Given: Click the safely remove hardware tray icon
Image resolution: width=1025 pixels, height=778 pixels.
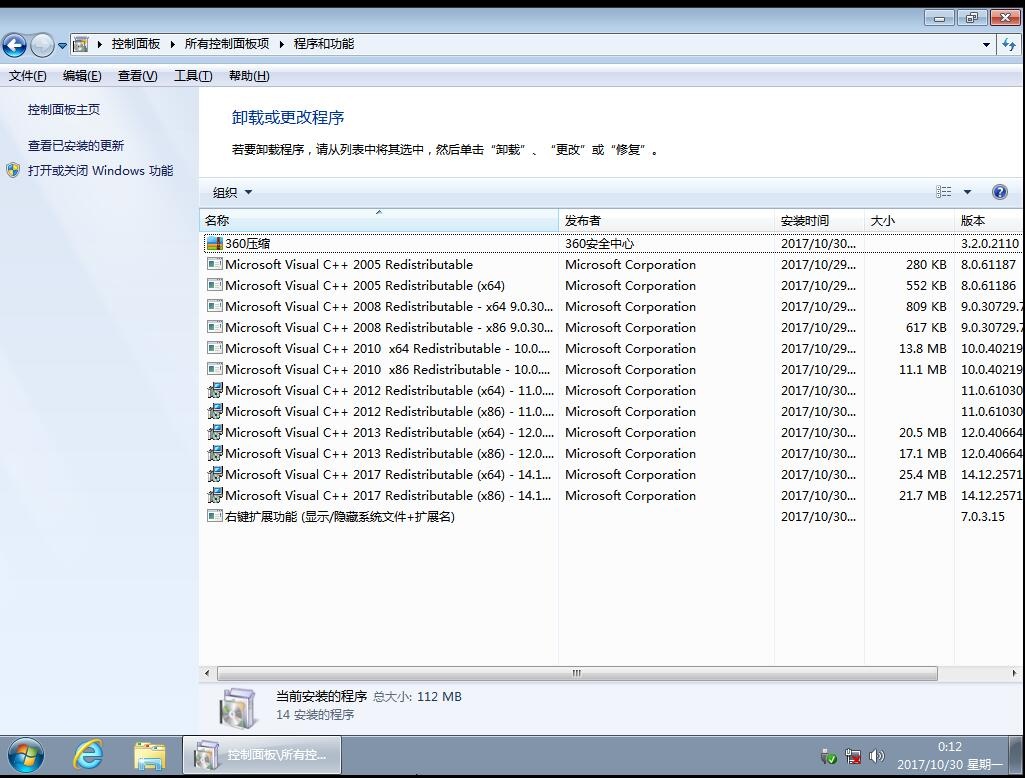Looking at the screenshot, I should (x=828, y=756).
